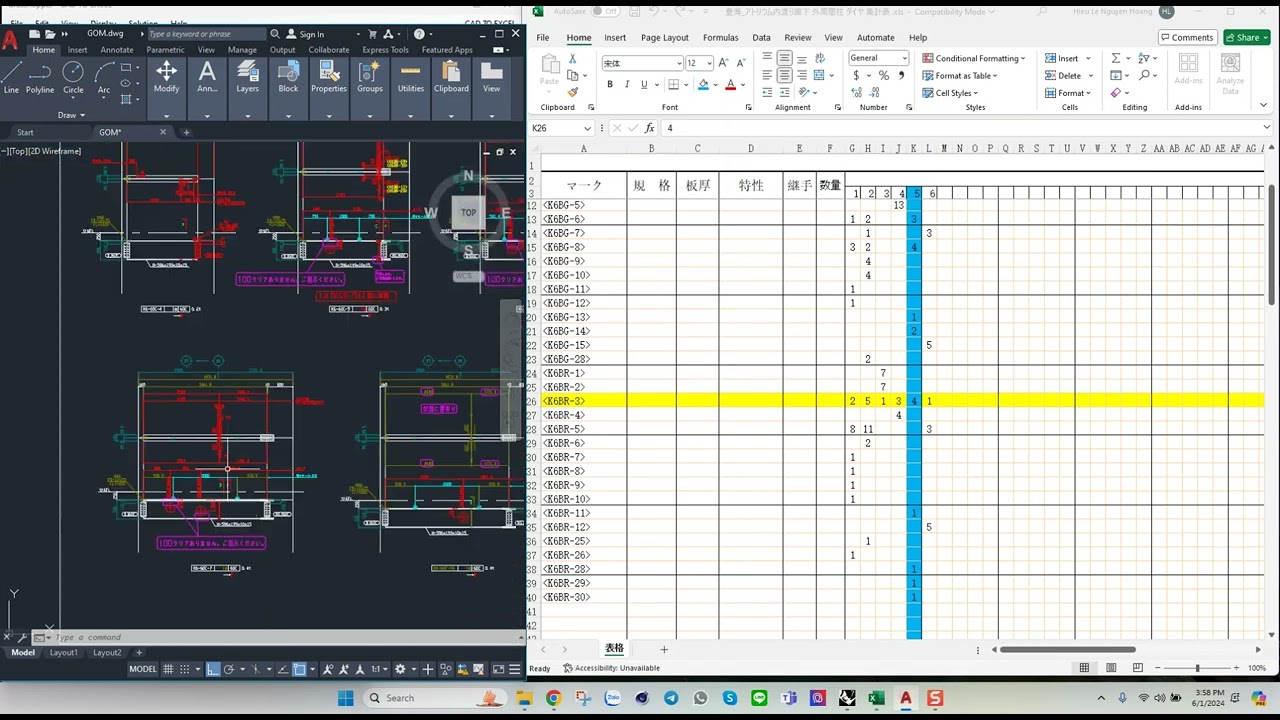
Task: Toggle the AutoSave switch in Excel
Action: pyautogui.click(x=606, y=11)
